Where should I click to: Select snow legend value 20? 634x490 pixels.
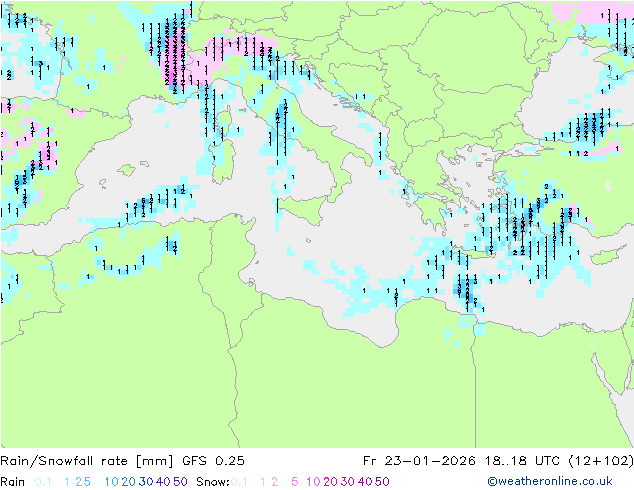tap(330, 482)
